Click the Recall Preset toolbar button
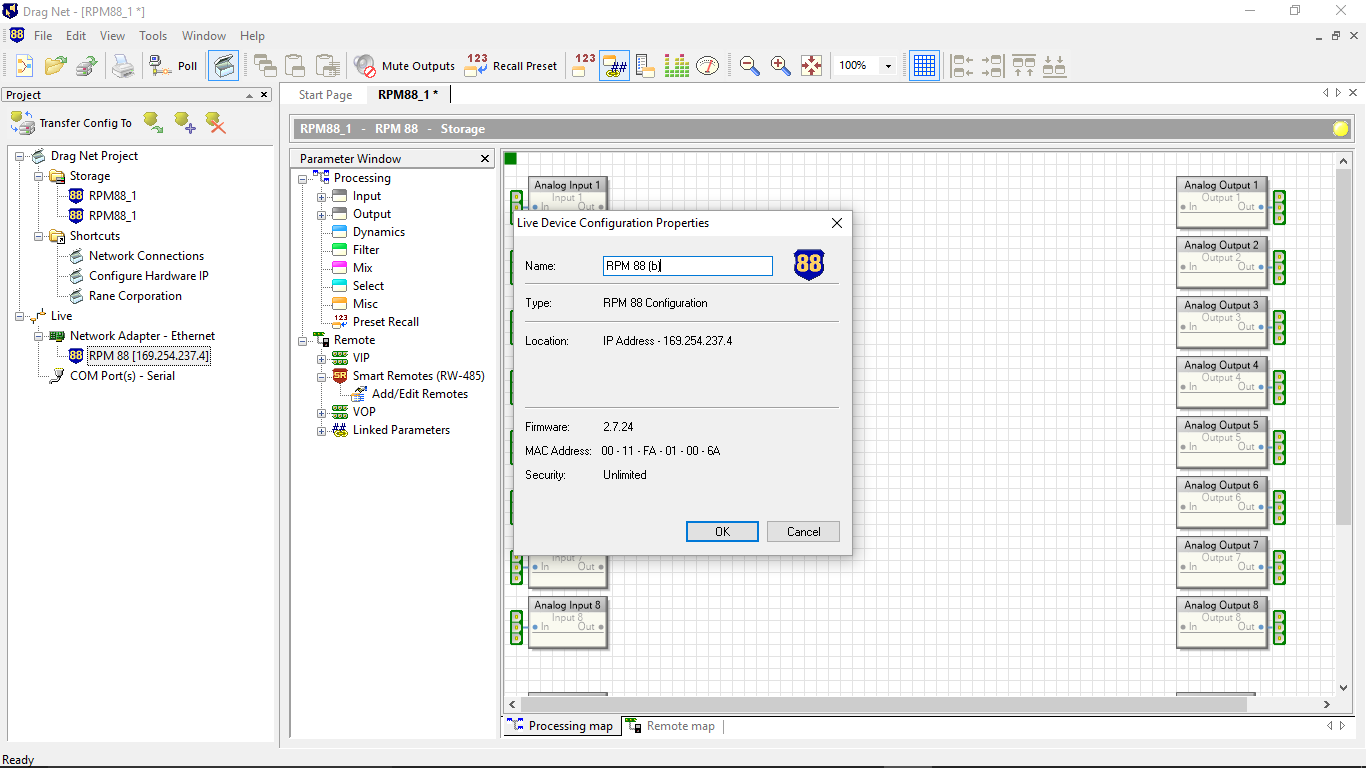This screenshot has height=768, width=1366. click(511, 66)
